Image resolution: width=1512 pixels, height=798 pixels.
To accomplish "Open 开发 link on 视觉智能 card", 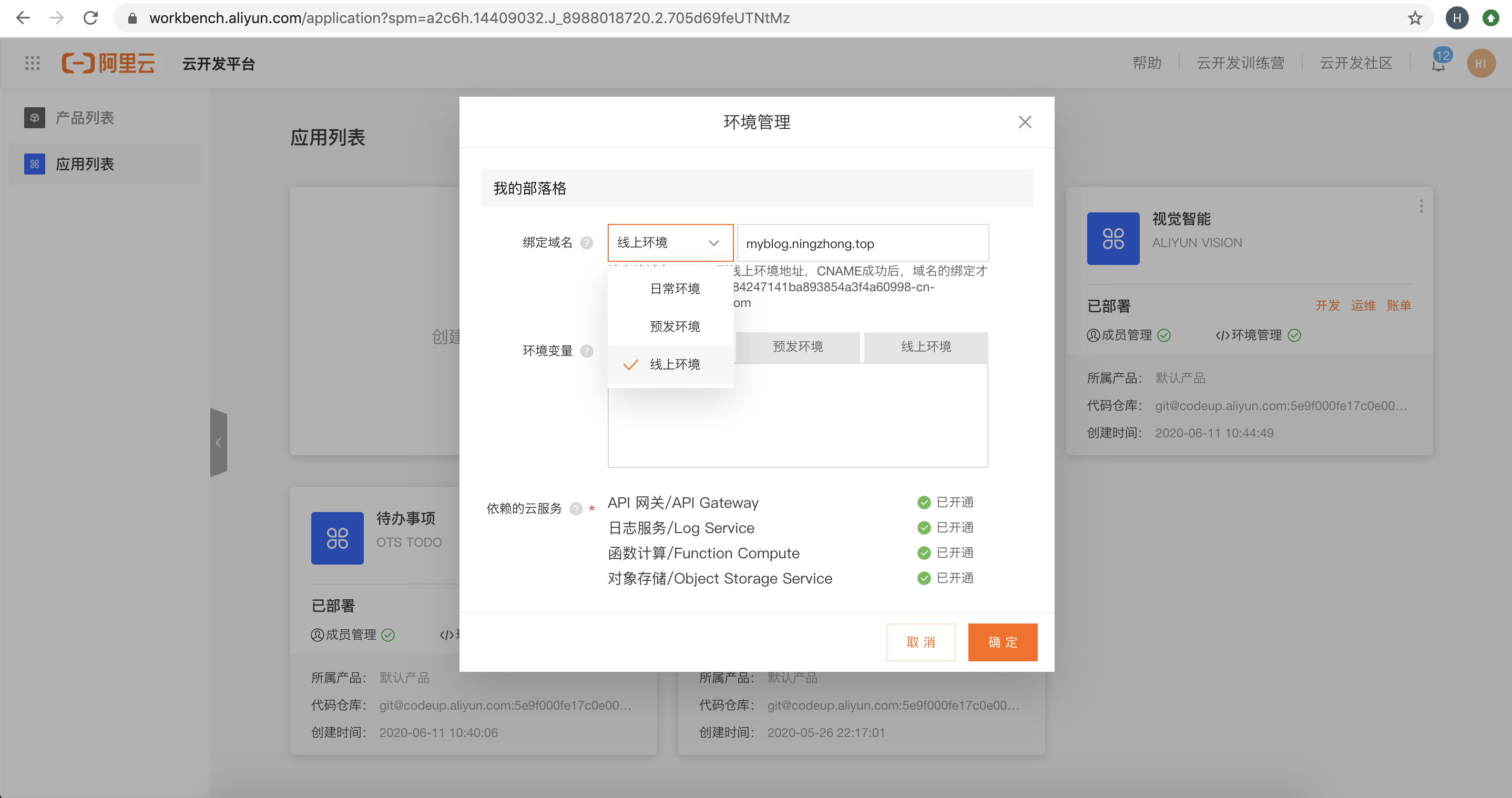I will (x=1327, y=306).
